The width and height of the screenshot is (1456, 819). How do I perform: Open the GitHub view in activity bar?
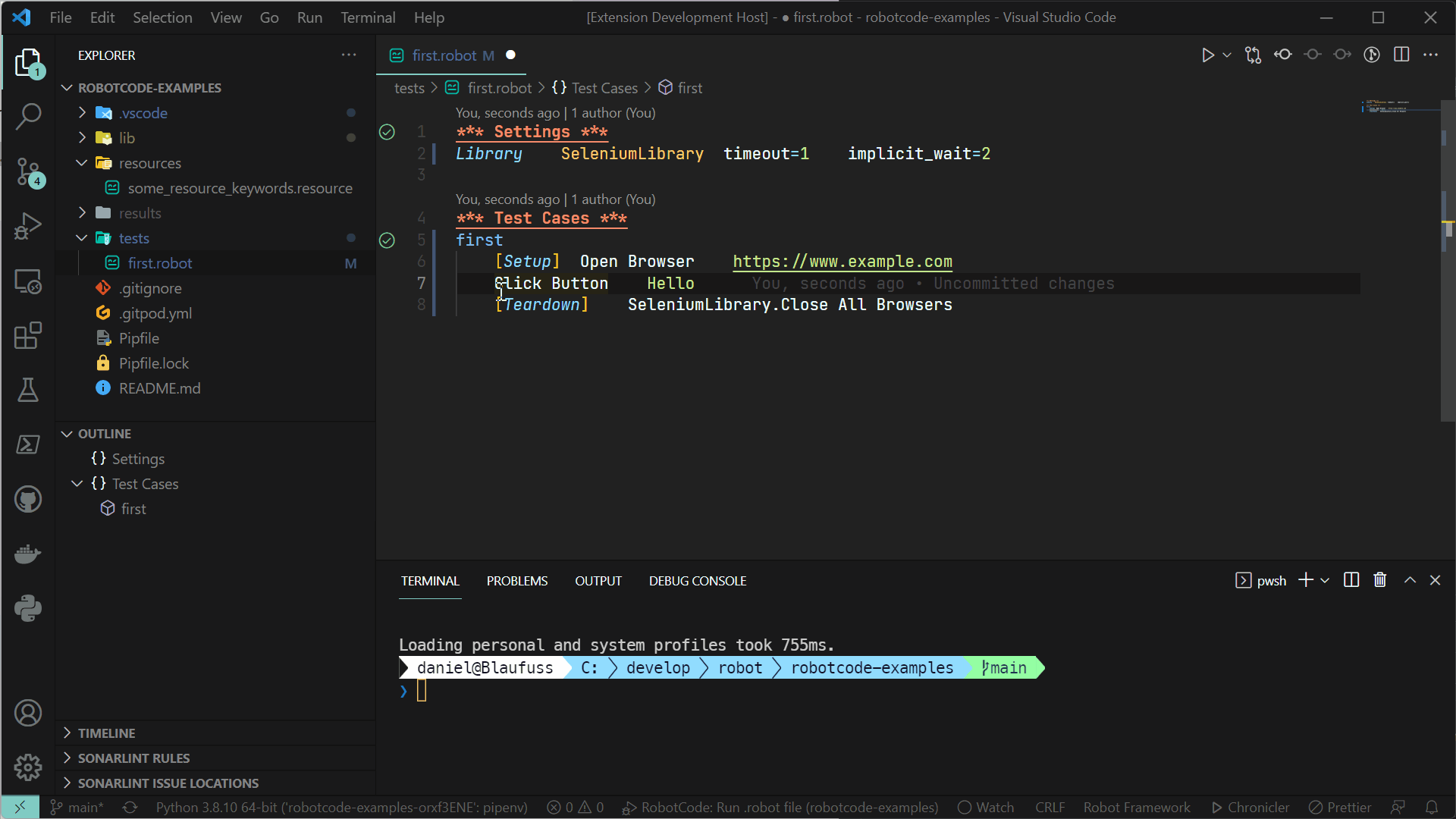(x=28, y=499)
